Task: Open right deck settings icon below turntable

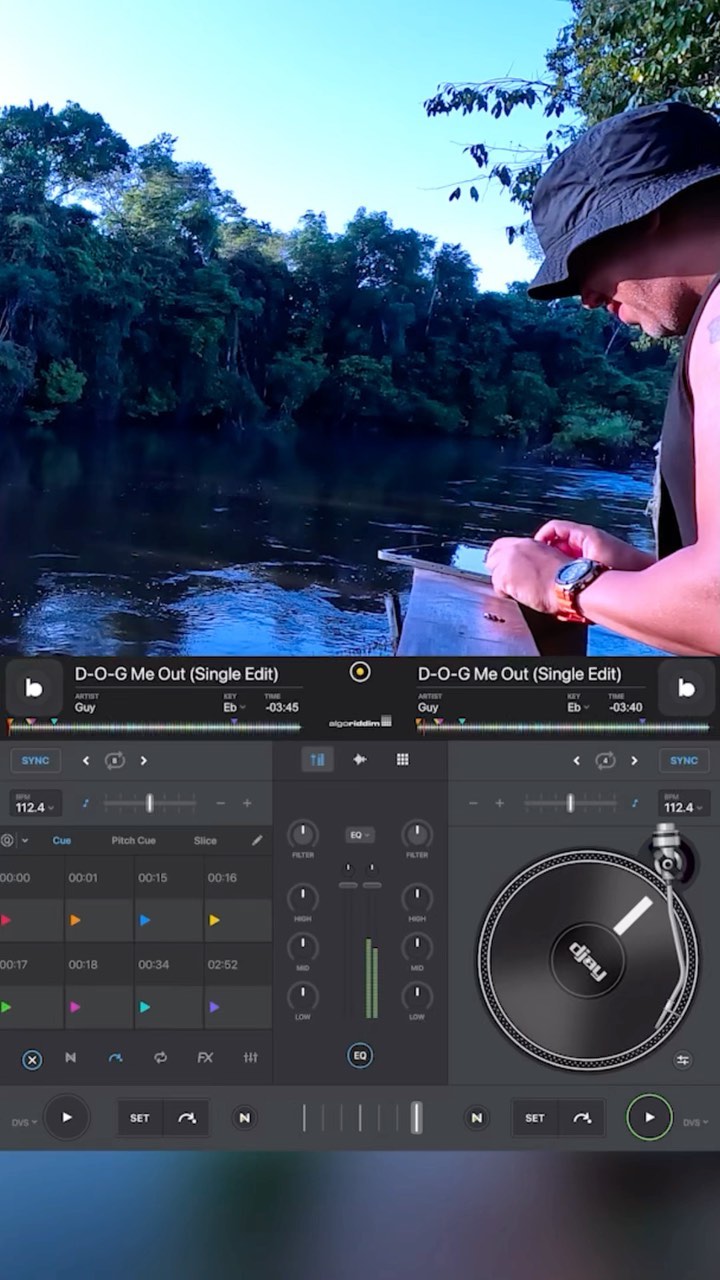Action: 682,1060
